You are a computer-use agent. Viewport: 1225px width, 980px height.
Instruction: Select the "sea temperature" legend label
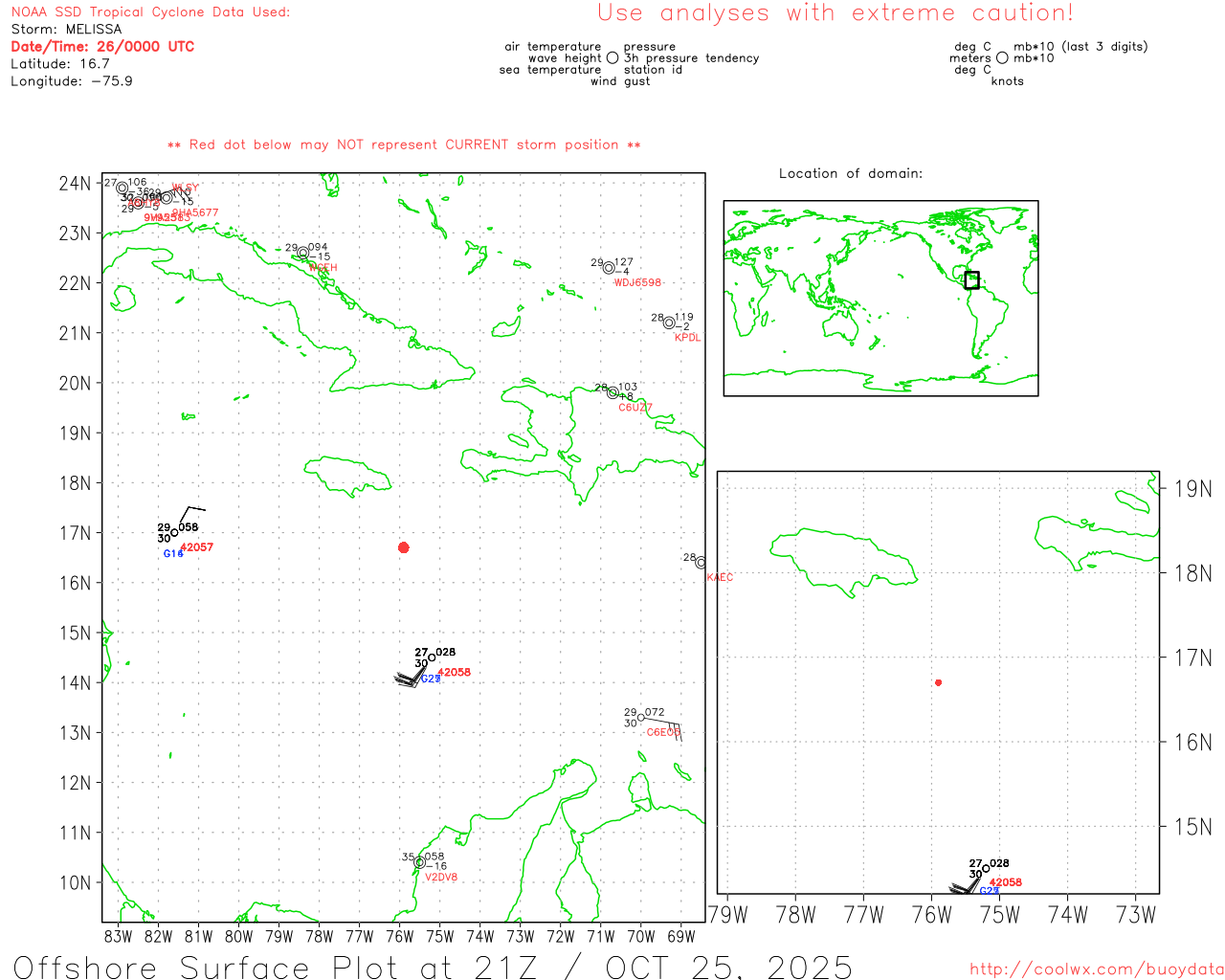(550, 70)
